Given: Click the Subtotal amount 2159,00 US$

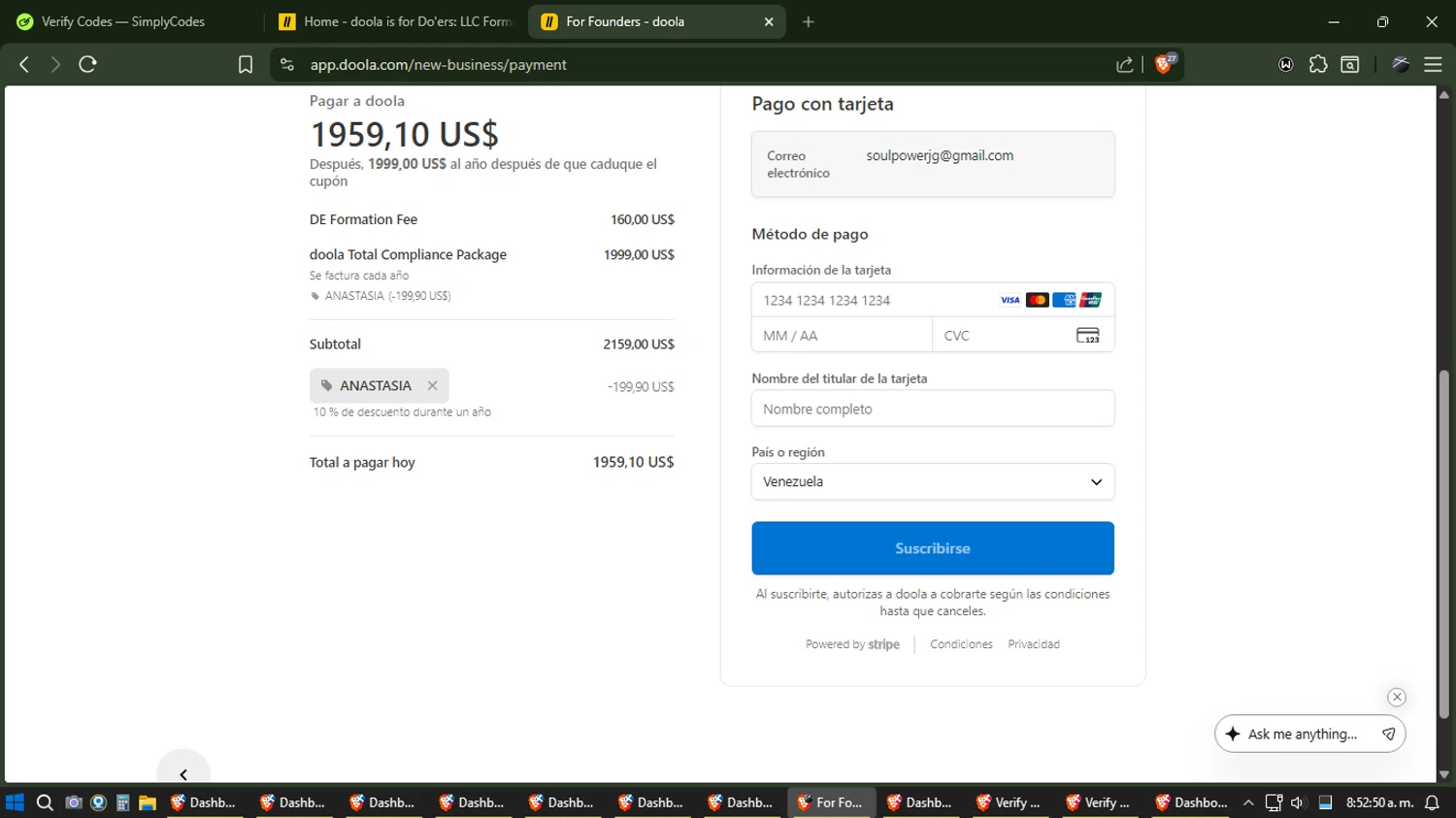Looking at the screenshot, I should 639,344.
